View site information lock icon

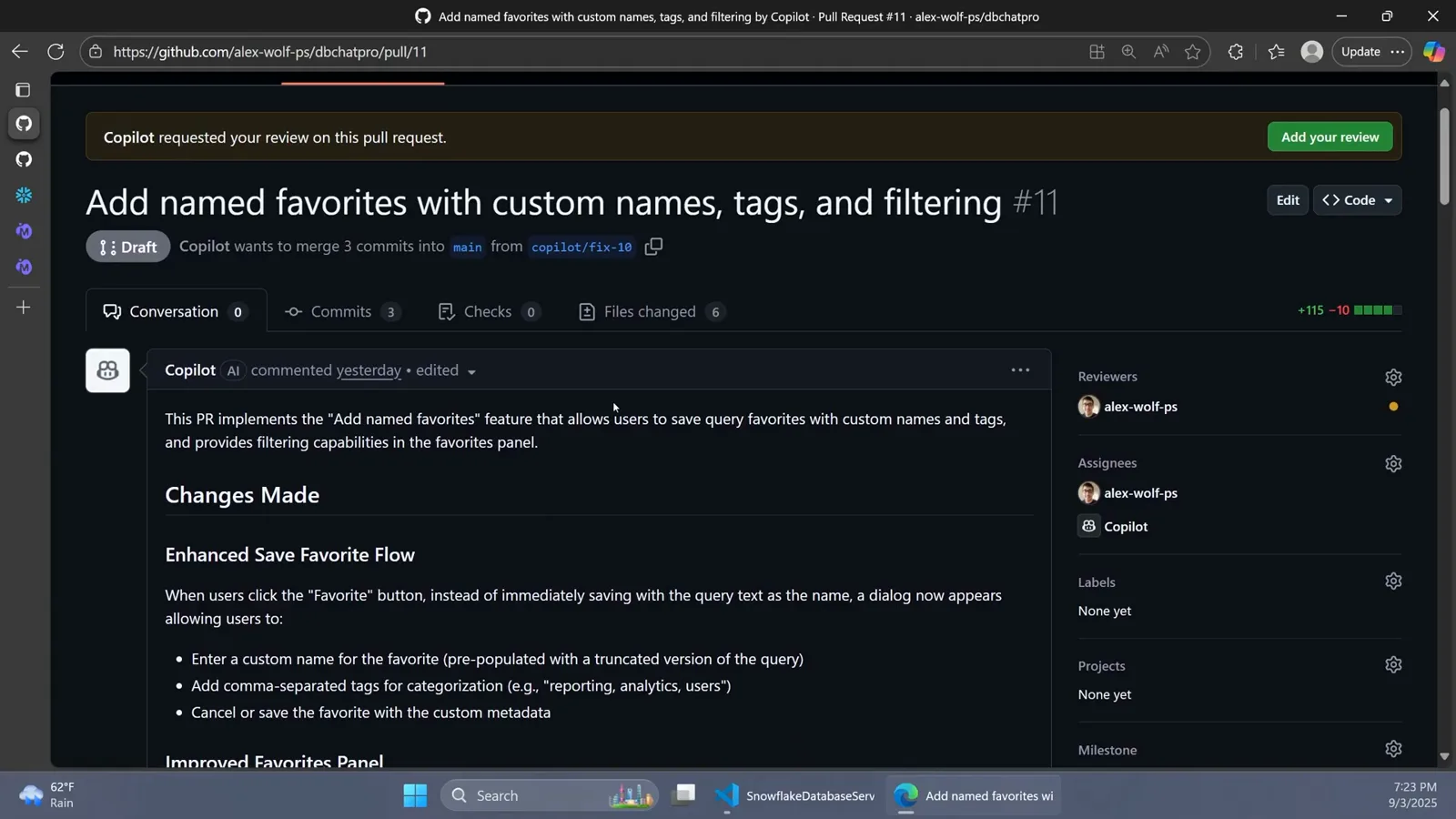tap(96, 52)
